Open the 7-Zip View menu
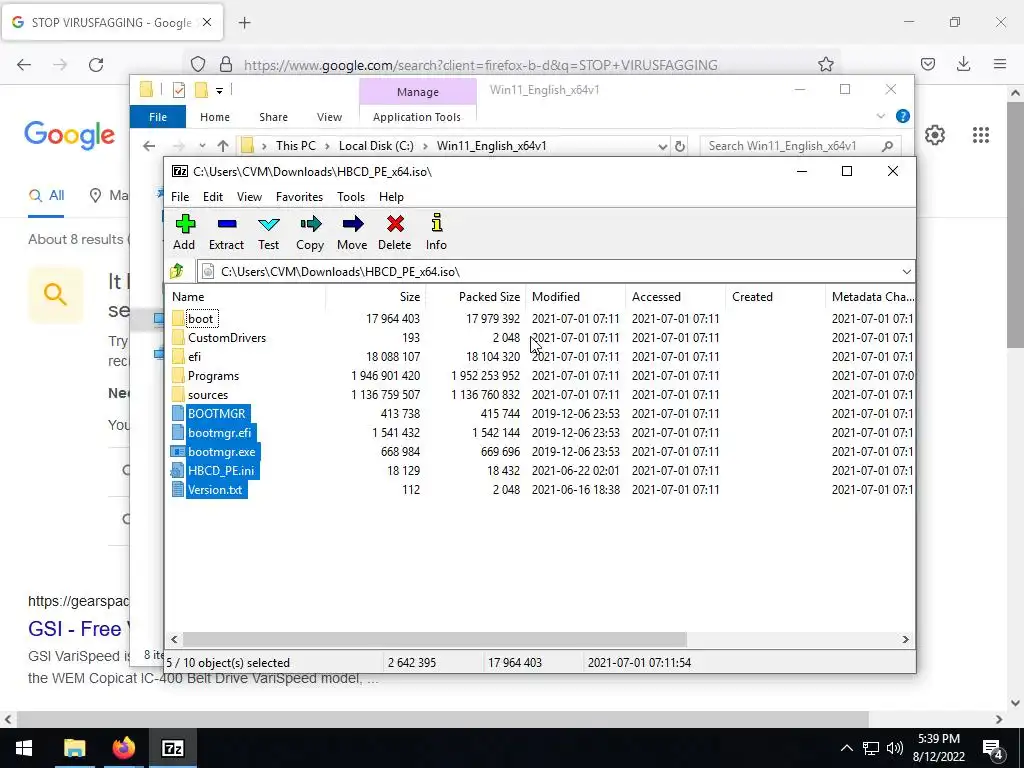Image resolution: width=1024 pixels, height=768 pixels. [x=249, y=197]
